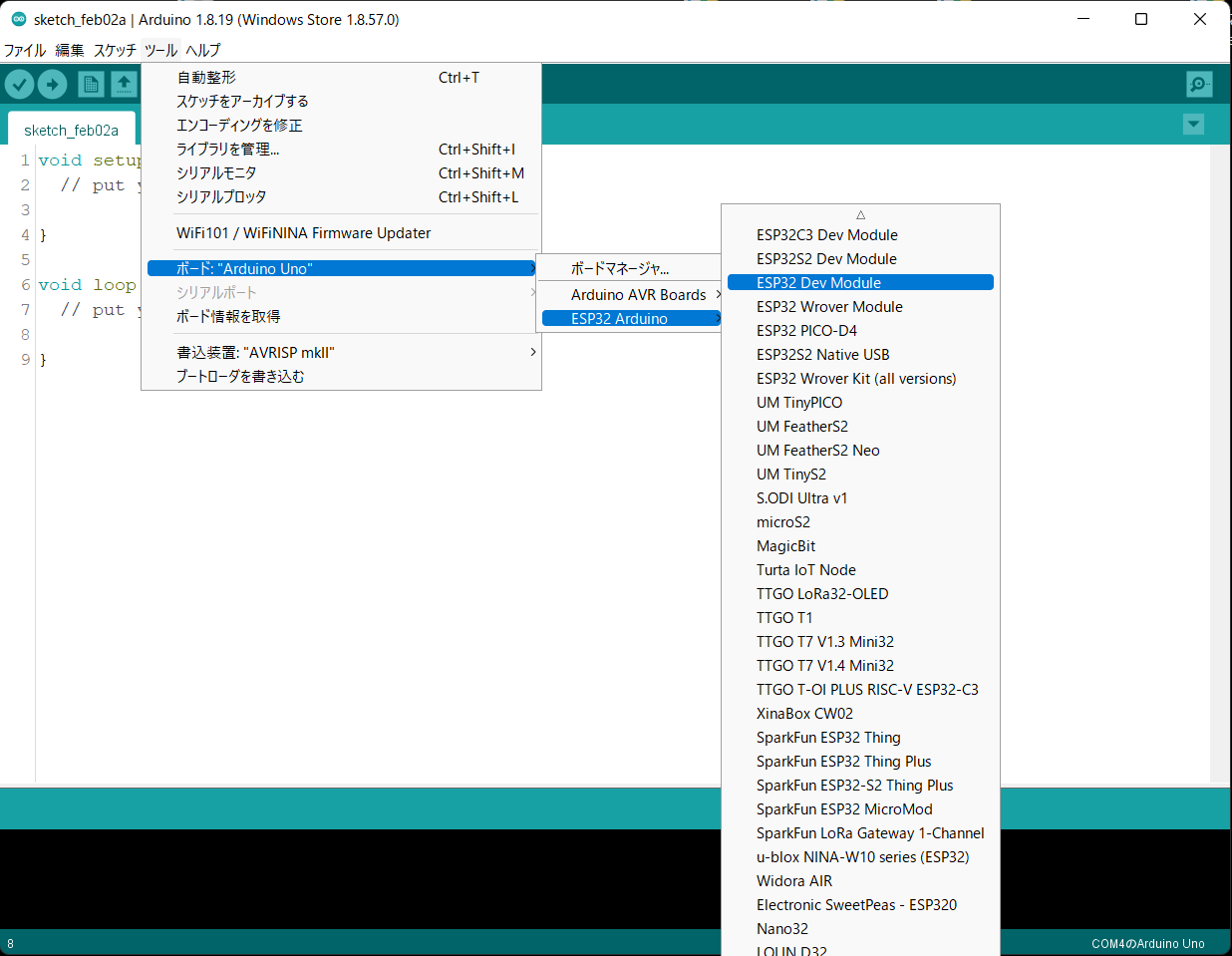Screen dimensions: 1232x956
Task: Expand the Arduino AVR Boards submenu
Action: pyautogui.click(x=638, y=294)
